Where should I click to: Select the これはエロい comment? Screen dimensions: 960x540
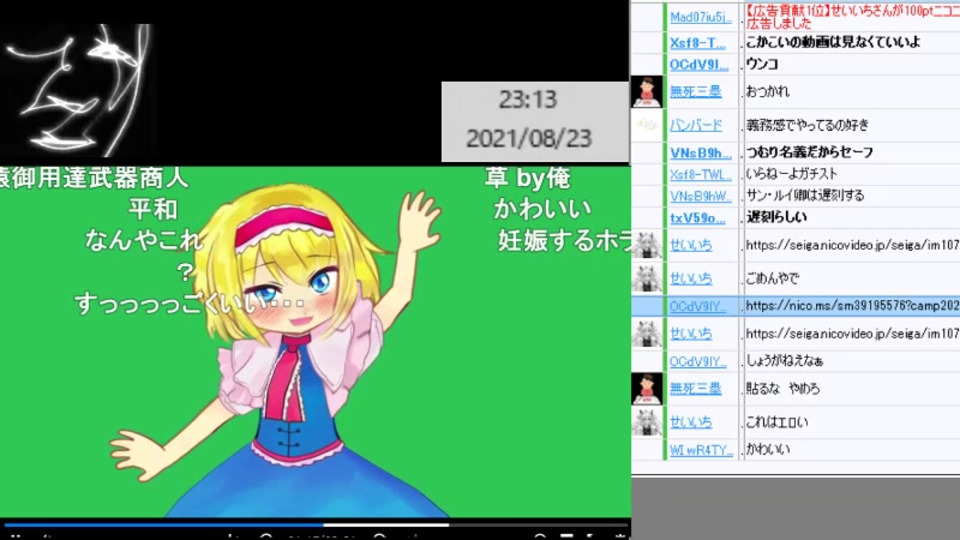tap(777, 422)
